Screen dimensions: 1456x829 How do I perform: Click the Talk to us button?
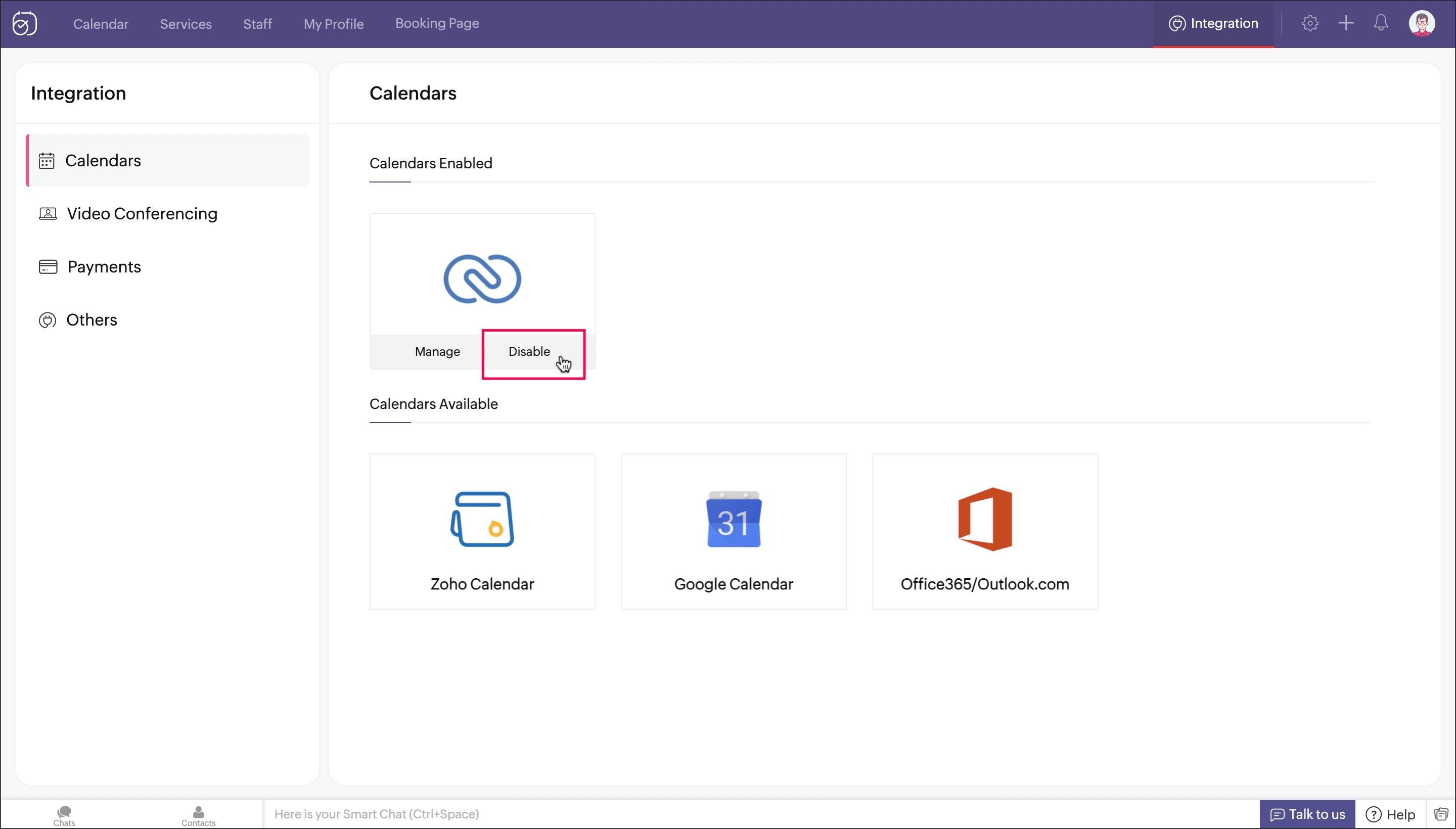pos(1307,814)
